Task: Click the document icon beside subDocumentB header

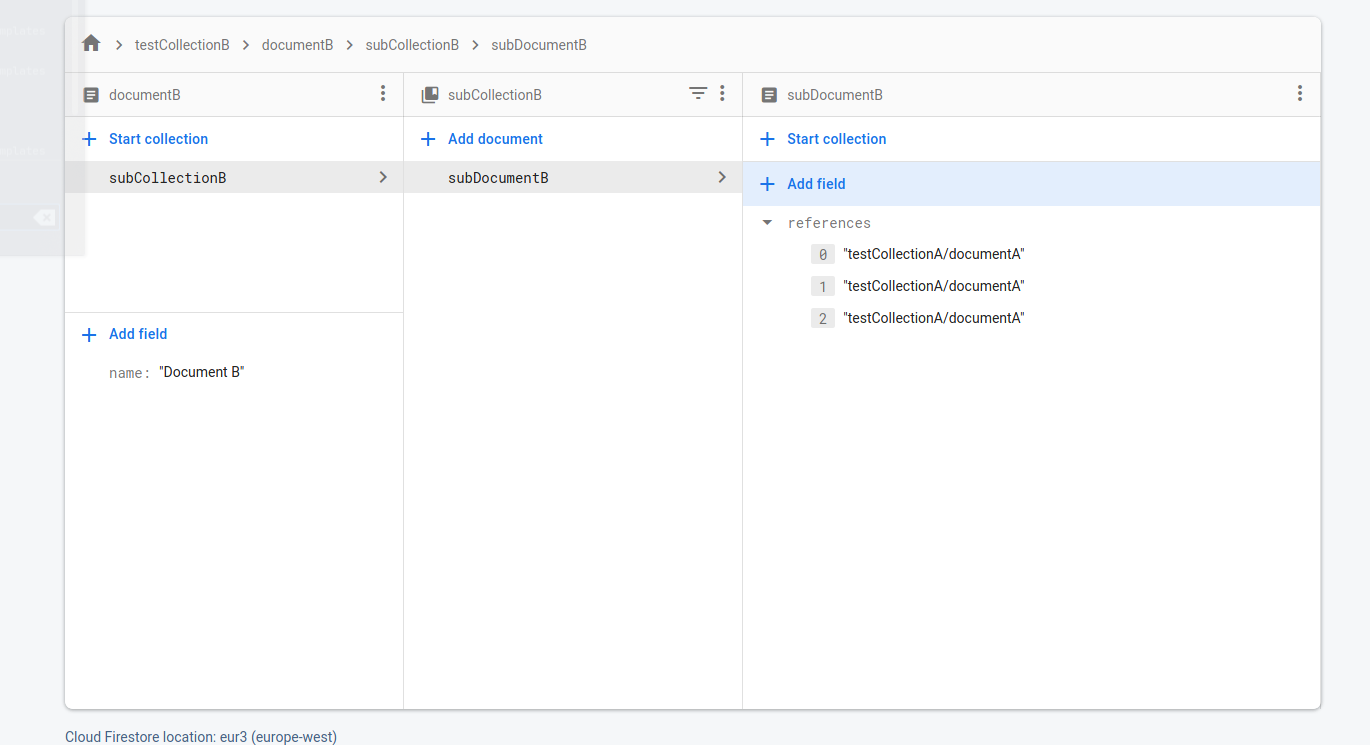Action: (769, 95)
